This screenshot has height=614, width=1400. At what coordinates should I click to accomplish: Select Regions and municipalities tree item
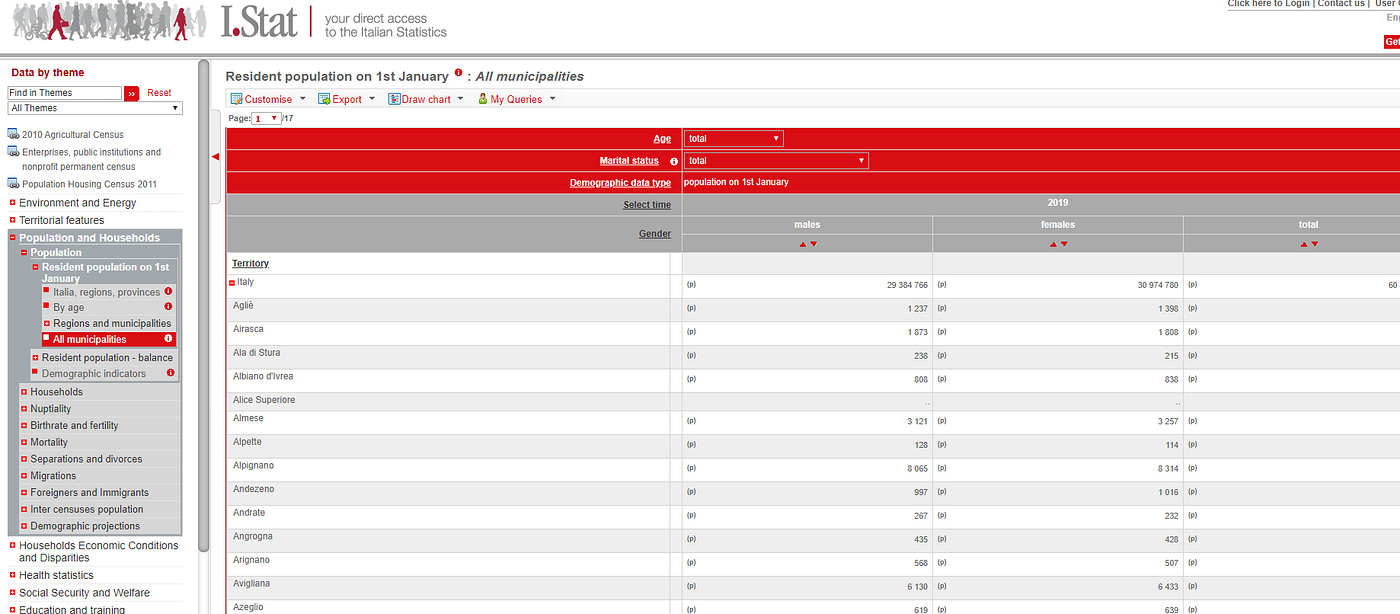tap(112, 323)
